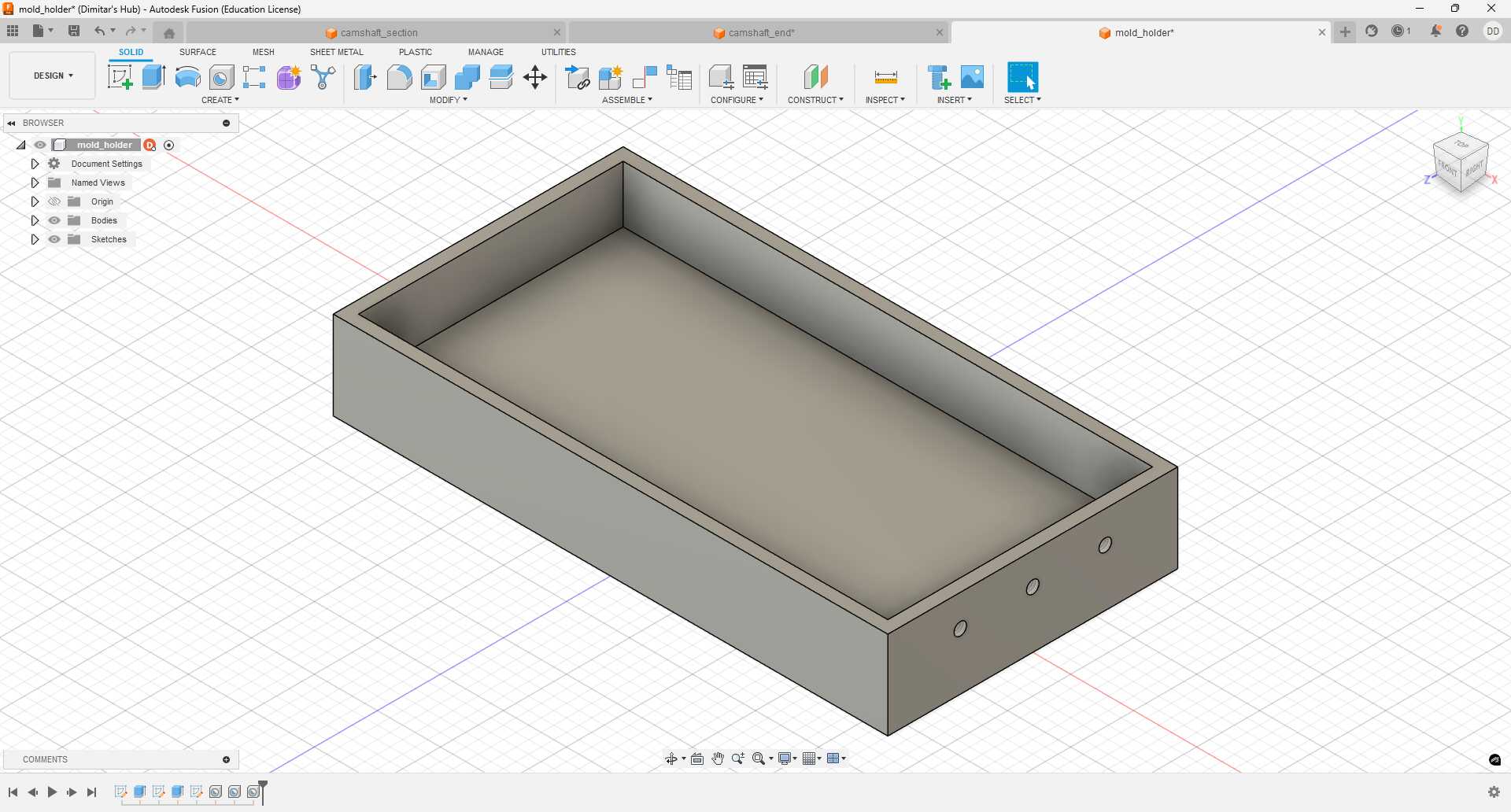Select the Create Sketch tool

click(120, 77)
